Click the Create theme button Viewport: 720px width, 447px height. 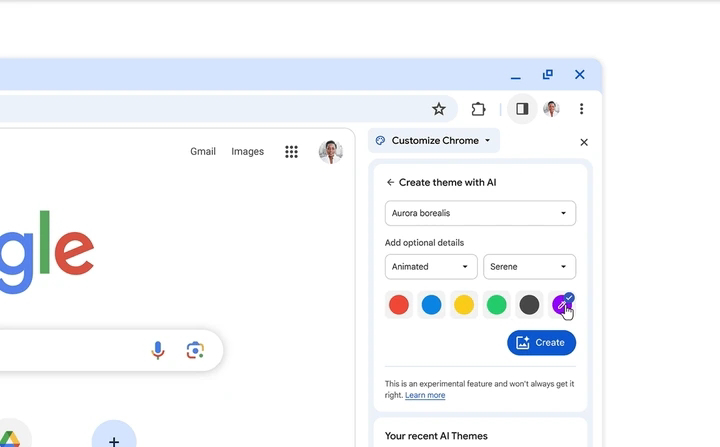541,343
